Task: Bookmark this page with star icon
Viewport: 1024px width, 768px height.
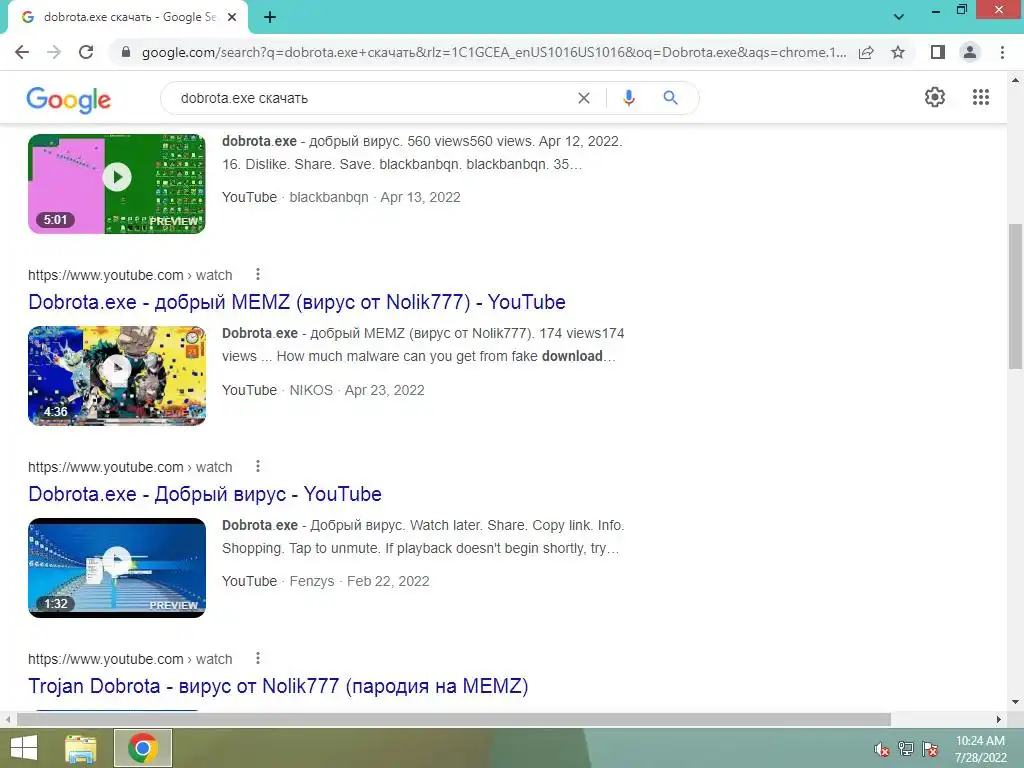Action: [x=898, y=52]
